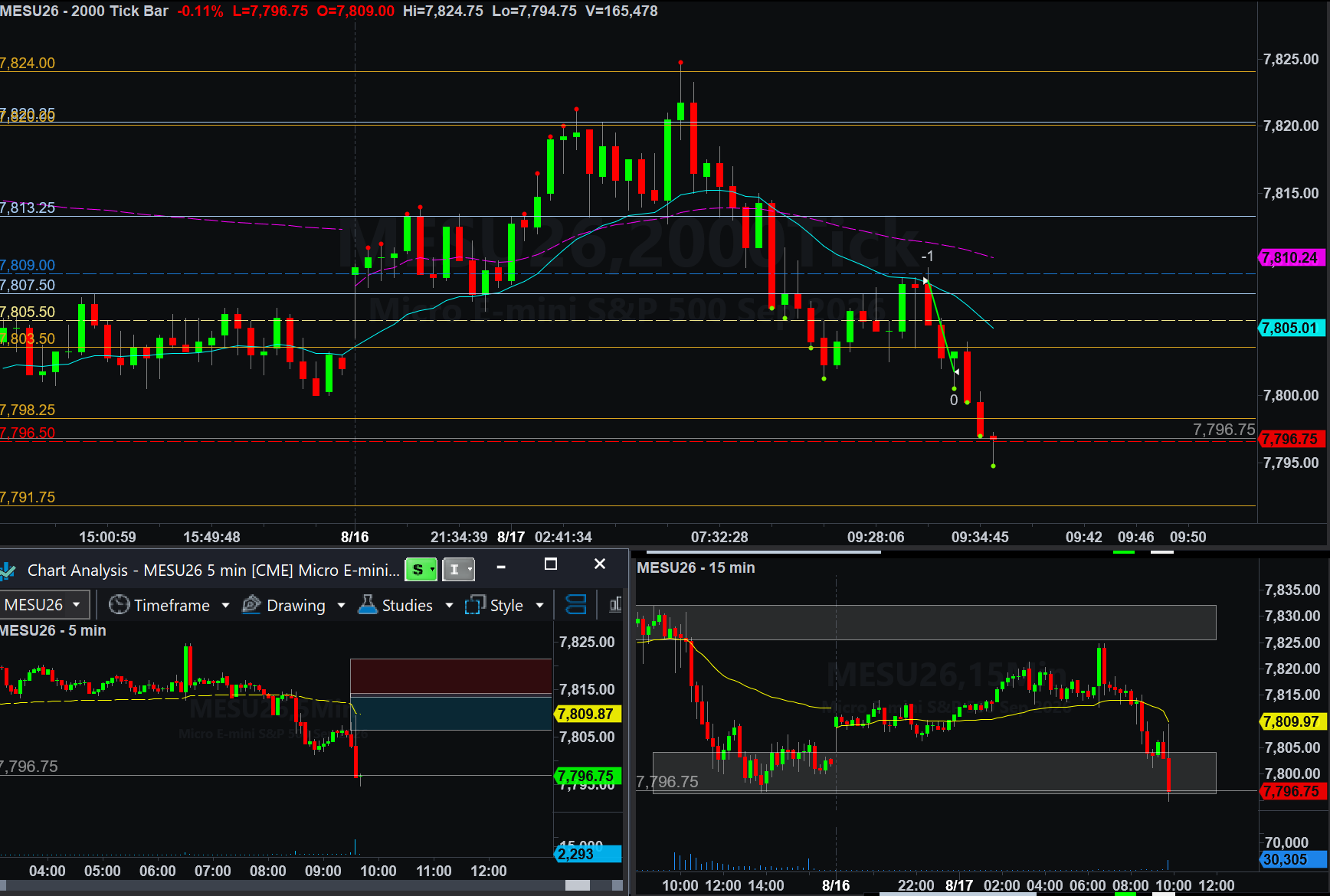1330x896 pixels.
Task: Click the blue 30,305 volume tag
Action: [x=1292, y=860]
